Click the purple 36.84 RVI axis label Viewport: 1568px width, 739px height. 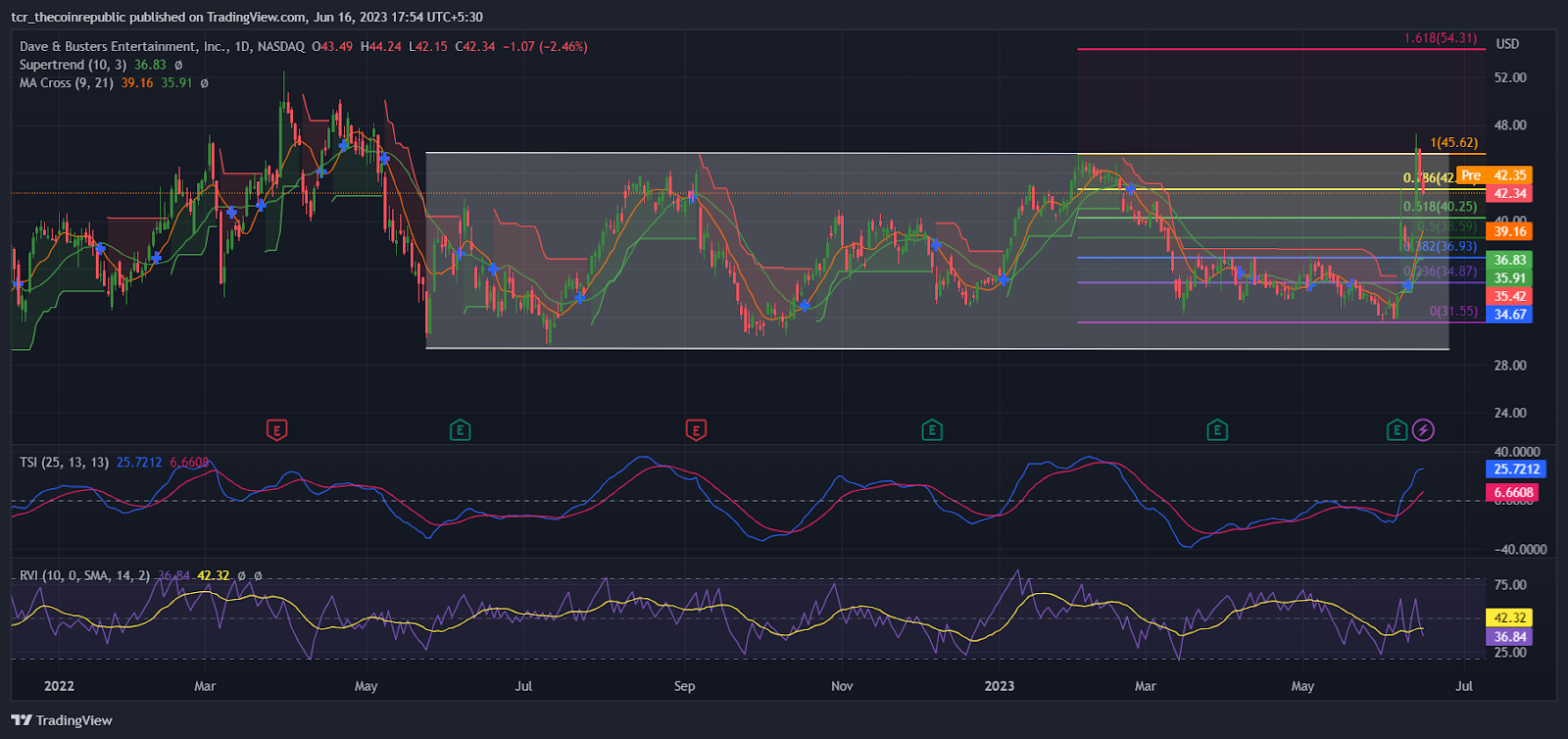tap(1509, 637)
